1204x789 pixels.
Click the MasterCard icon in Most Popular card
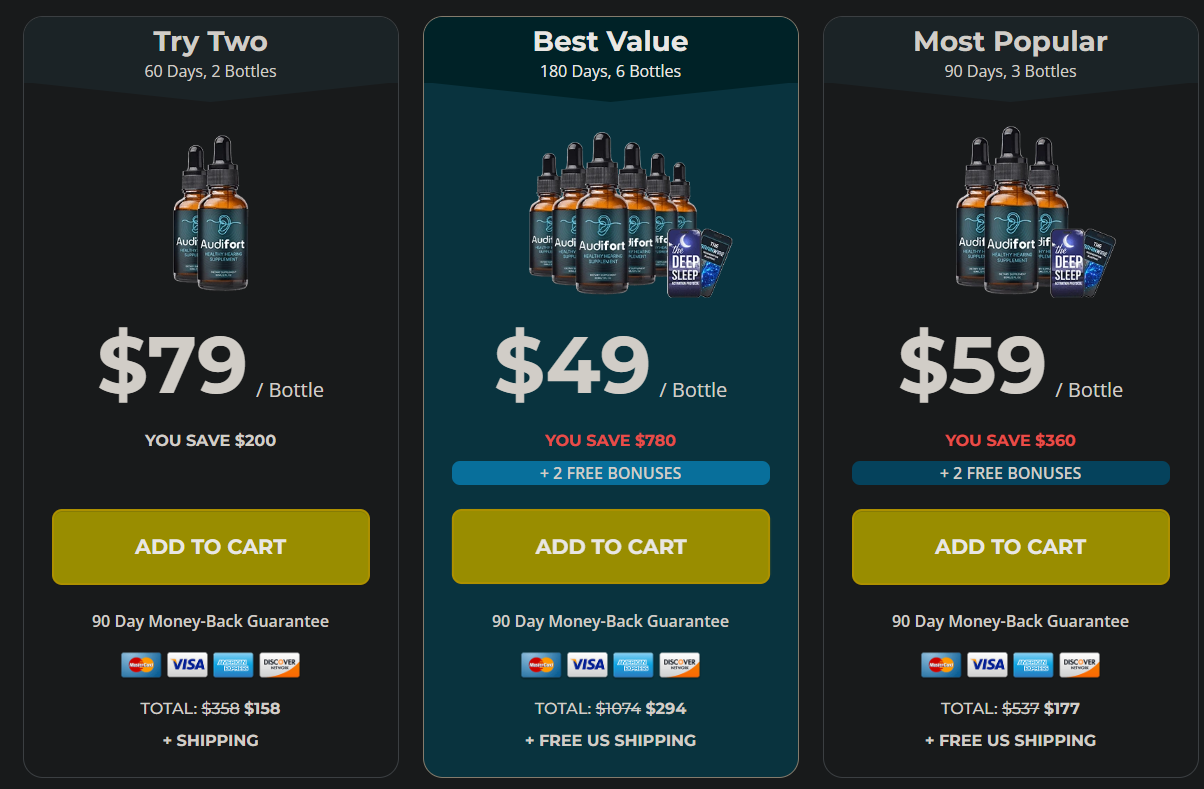coord(941,665)
